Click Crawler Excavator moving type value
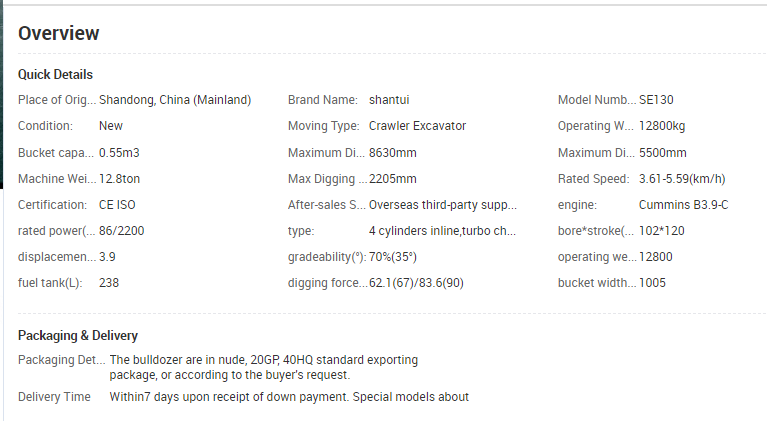 pyautogui.click(x=417, y=126)
